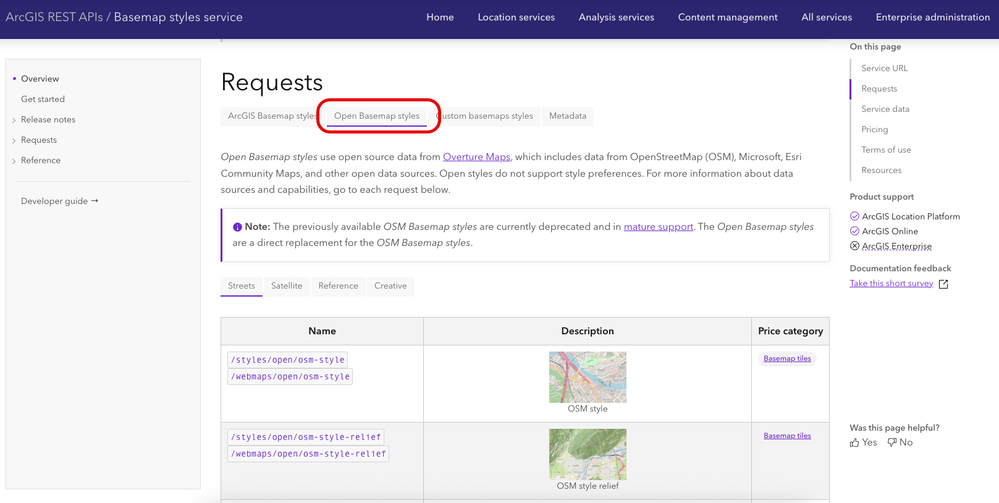Click /styles/open/osm-style endpoint

[287, 360]
